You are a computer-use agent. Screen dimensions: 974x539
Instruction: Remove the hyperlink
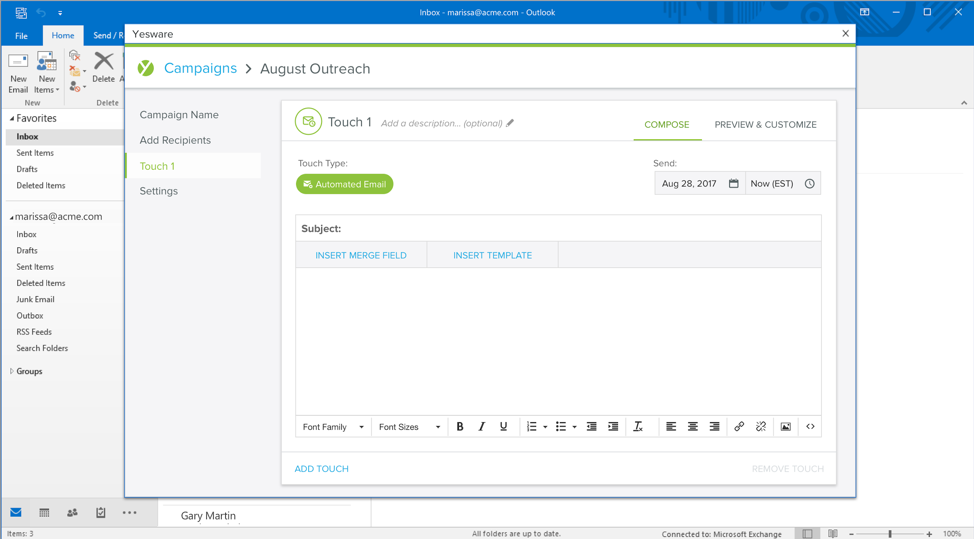(761, 427)
